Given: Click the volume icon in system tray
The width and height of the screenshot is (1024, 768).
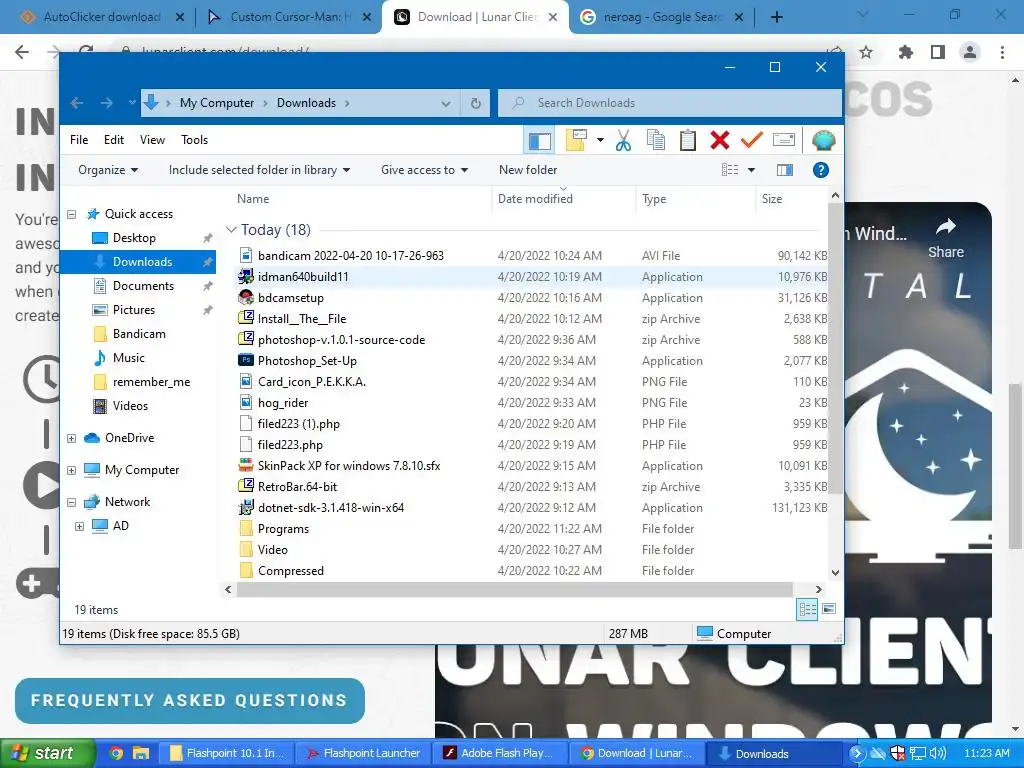Looking at the screenshot, I should click(938, 754).
